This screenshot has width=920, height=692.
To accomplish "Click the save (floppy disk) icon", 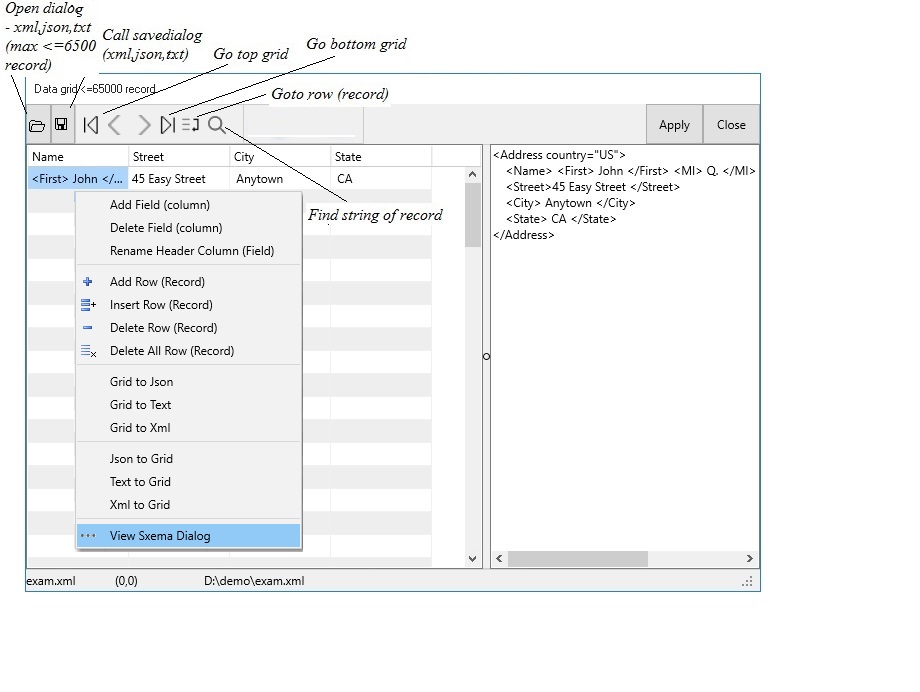I will coord(61,125).
